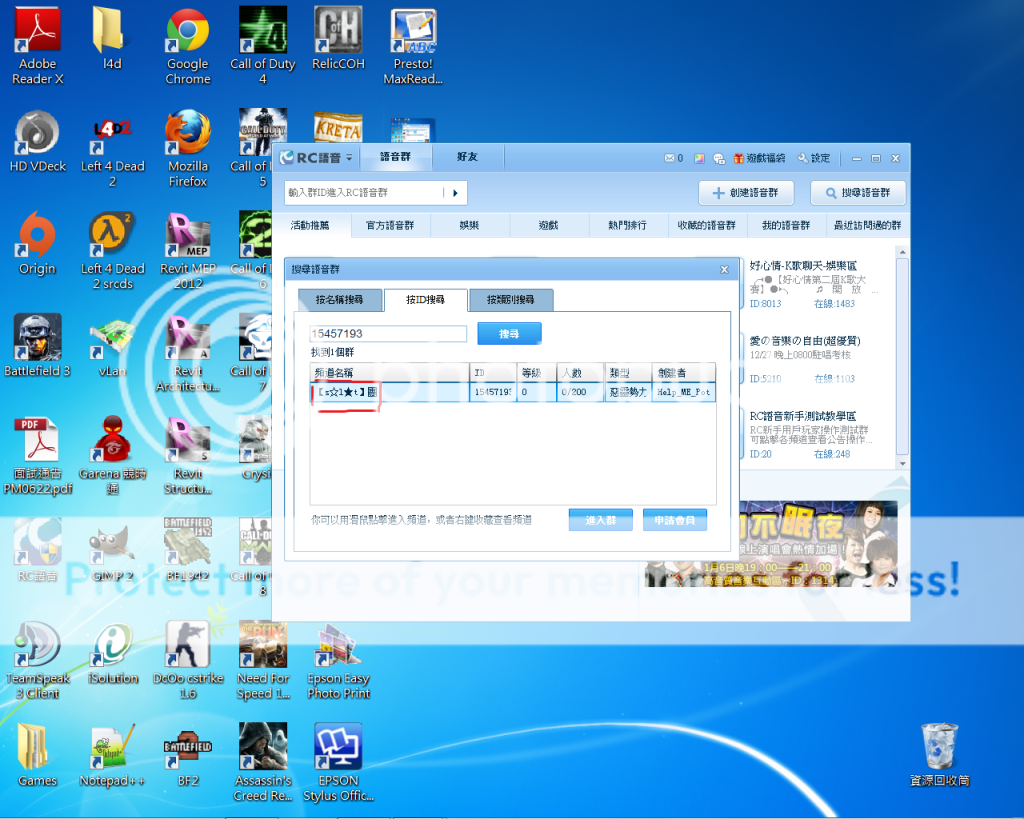Click the gift icon for 遊戲福袋

(x=738, y=158)
